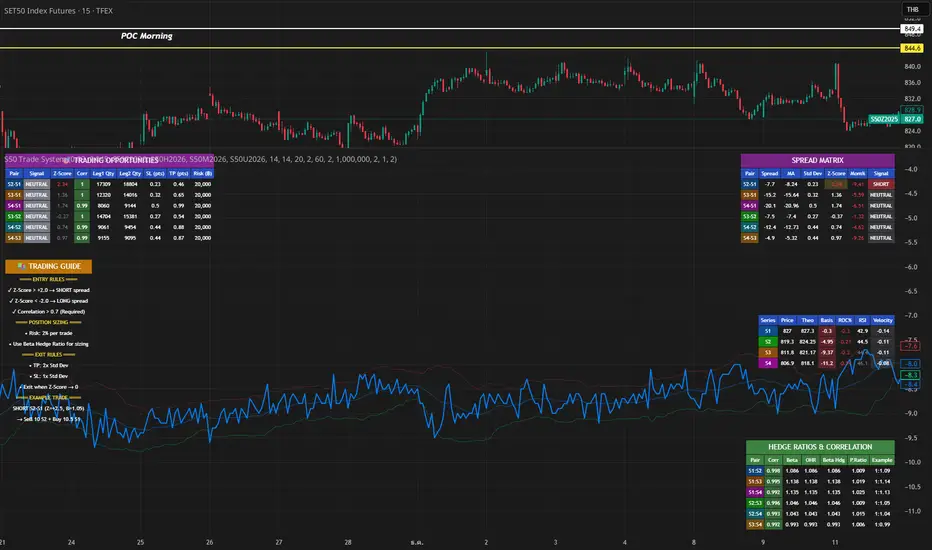Viewport: 932px width, 550px height.
Task: Click the S50U2025 price tag on the scale
Action: pos(882,118)
